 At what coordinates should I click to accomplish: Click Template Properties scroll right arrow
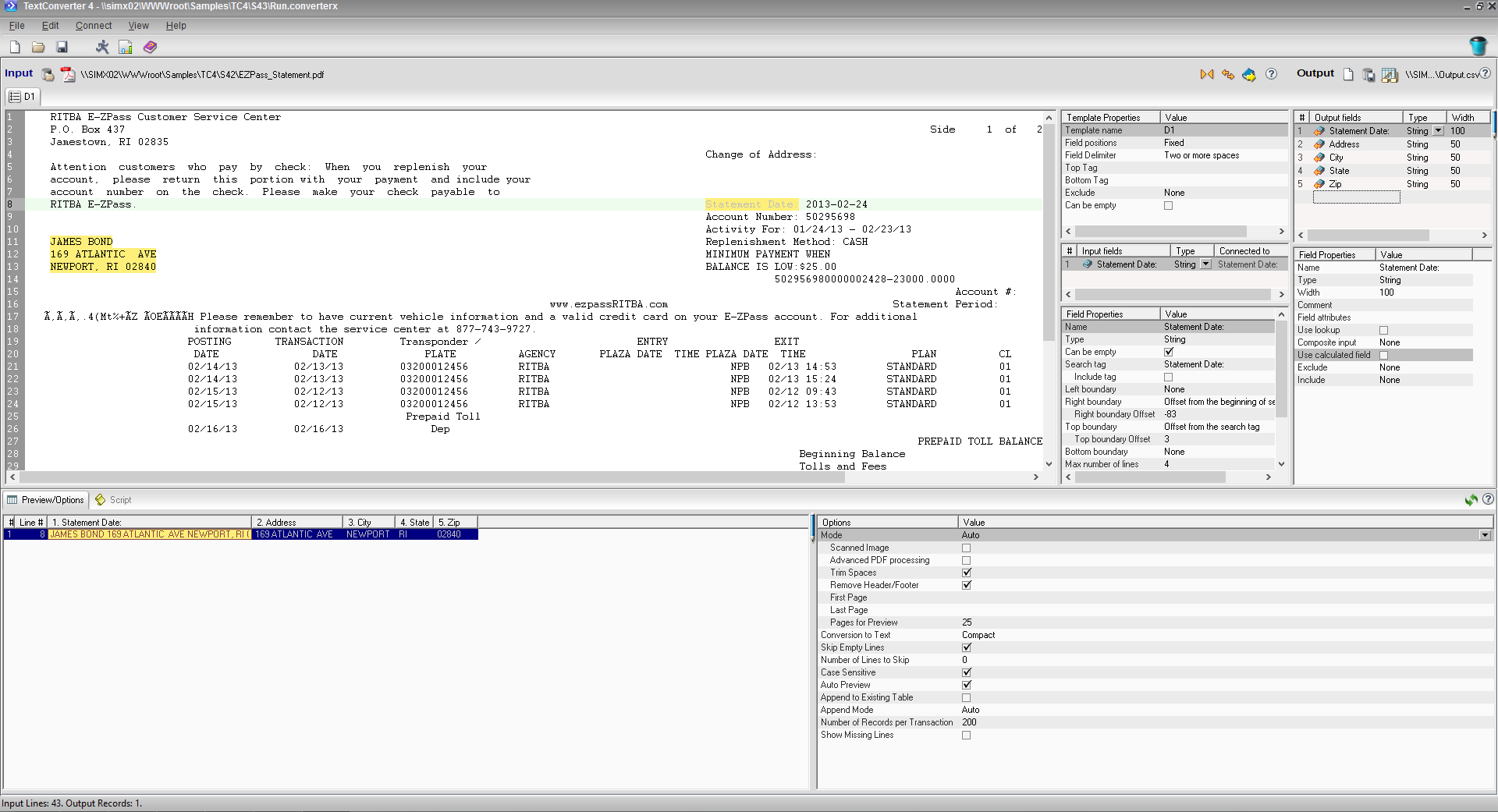pos(1281,232)
